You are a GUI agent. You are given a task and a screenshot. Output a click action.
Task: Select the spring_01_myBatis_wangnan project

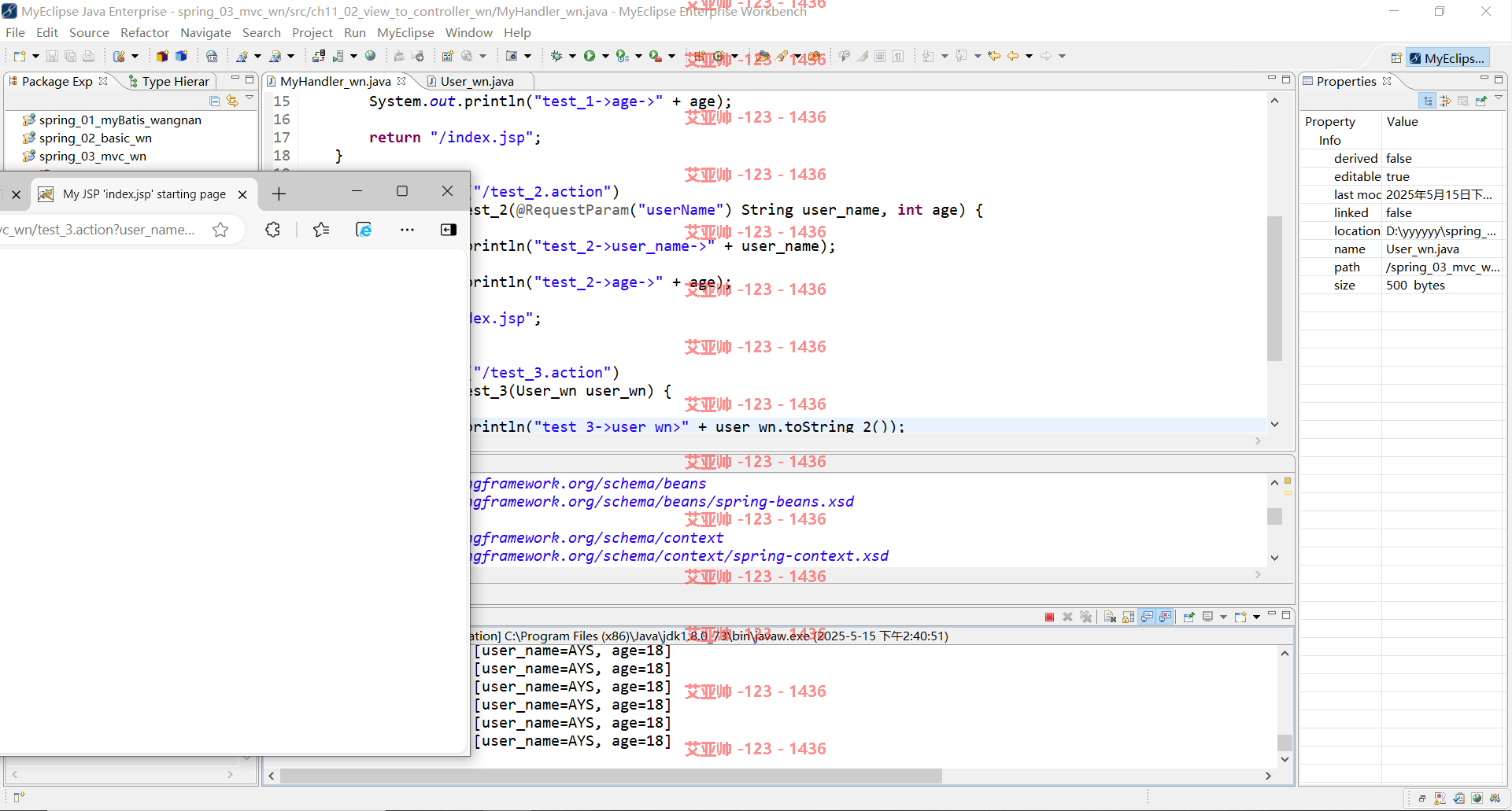pyautogui.click(x=120, y=120)
